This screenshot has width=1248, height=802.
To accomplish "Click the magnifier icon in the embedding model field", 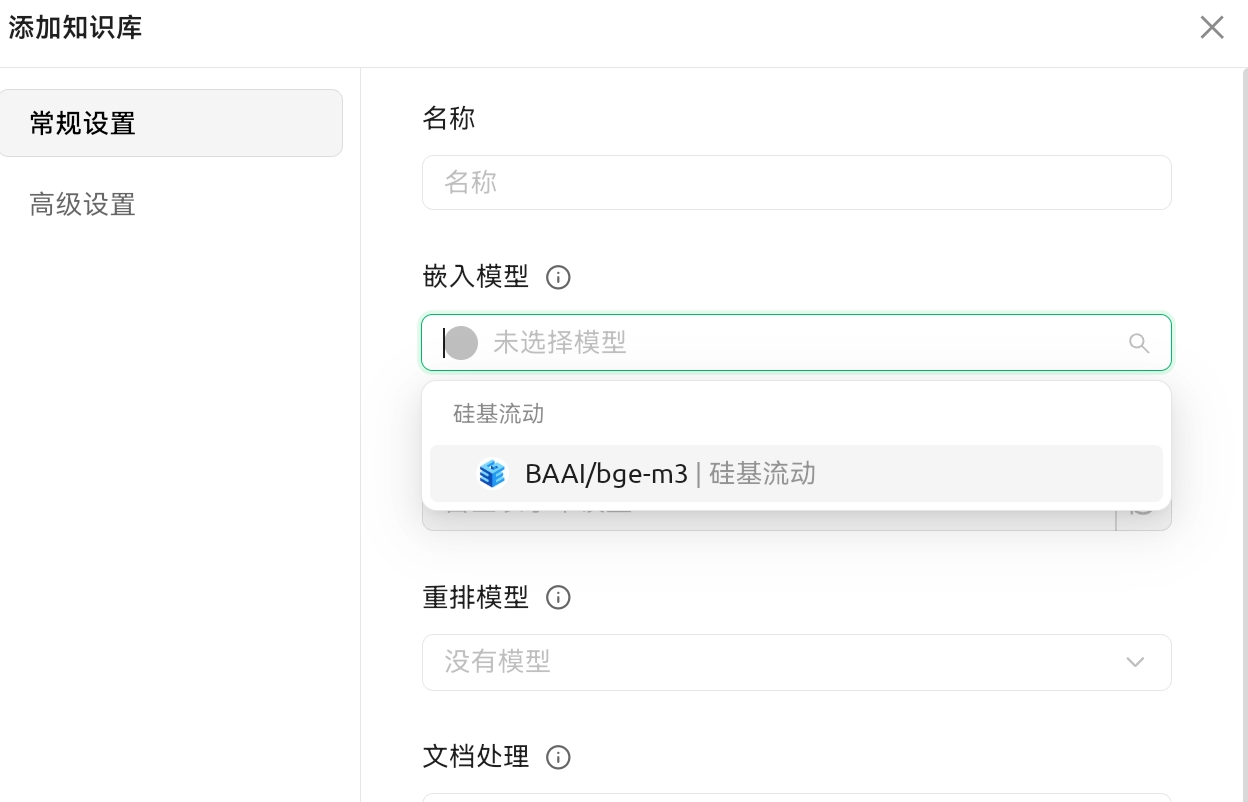I will point(1138,343).
